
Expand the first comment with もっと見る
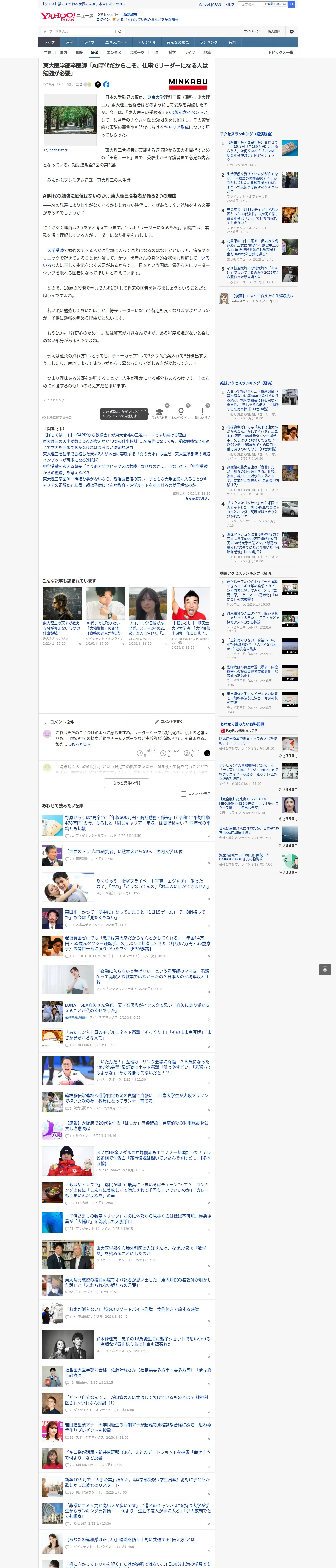click(81, 745)
